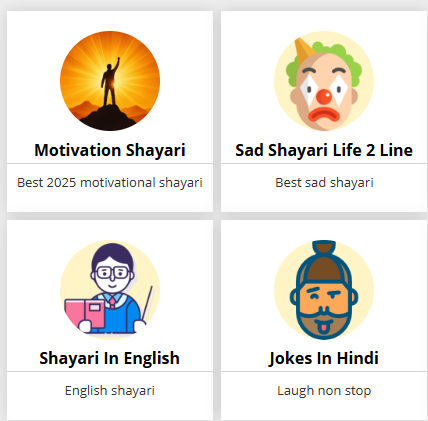Open Motivation Shayari title
This screenshot has width=428, height=421.
pyautogui.click(x=110, y=150)
